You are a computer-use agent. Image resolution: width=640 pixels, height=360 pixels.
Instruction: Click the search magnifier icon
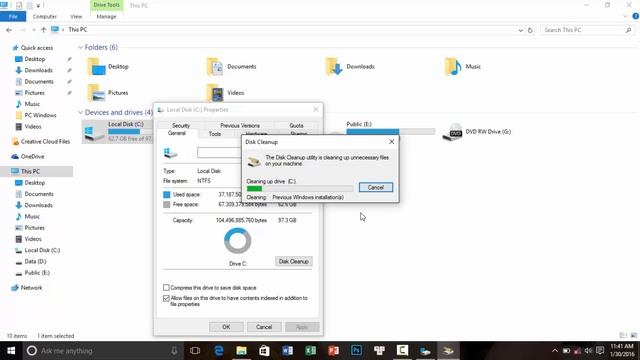pyautogui.click(x=629, y=30)
